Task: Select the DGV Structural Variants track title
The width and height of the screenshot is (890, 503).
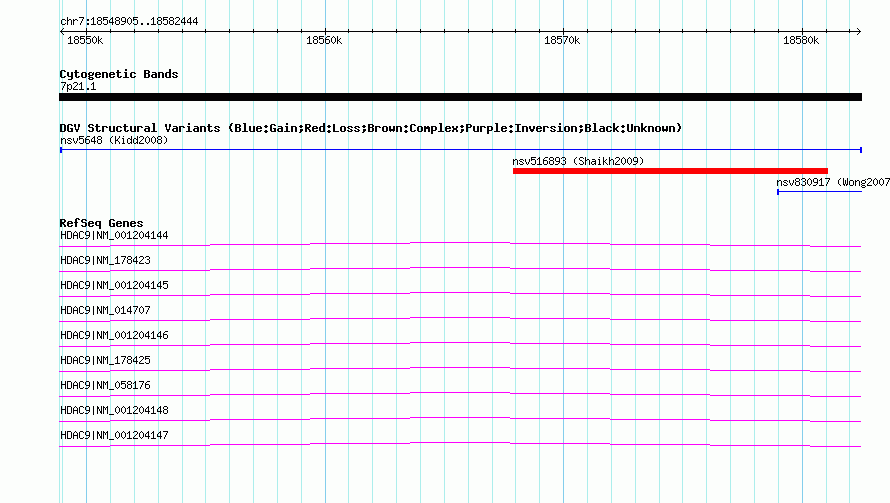Action: [x=371, y=128]
